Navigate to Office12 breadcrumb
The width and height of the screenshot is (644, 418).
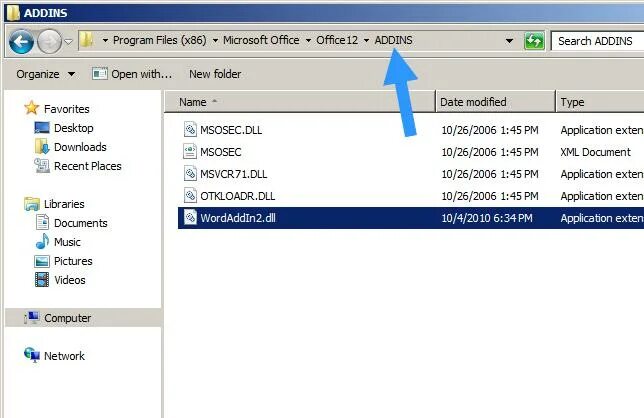pyautogui.click(x=337, y=40)
